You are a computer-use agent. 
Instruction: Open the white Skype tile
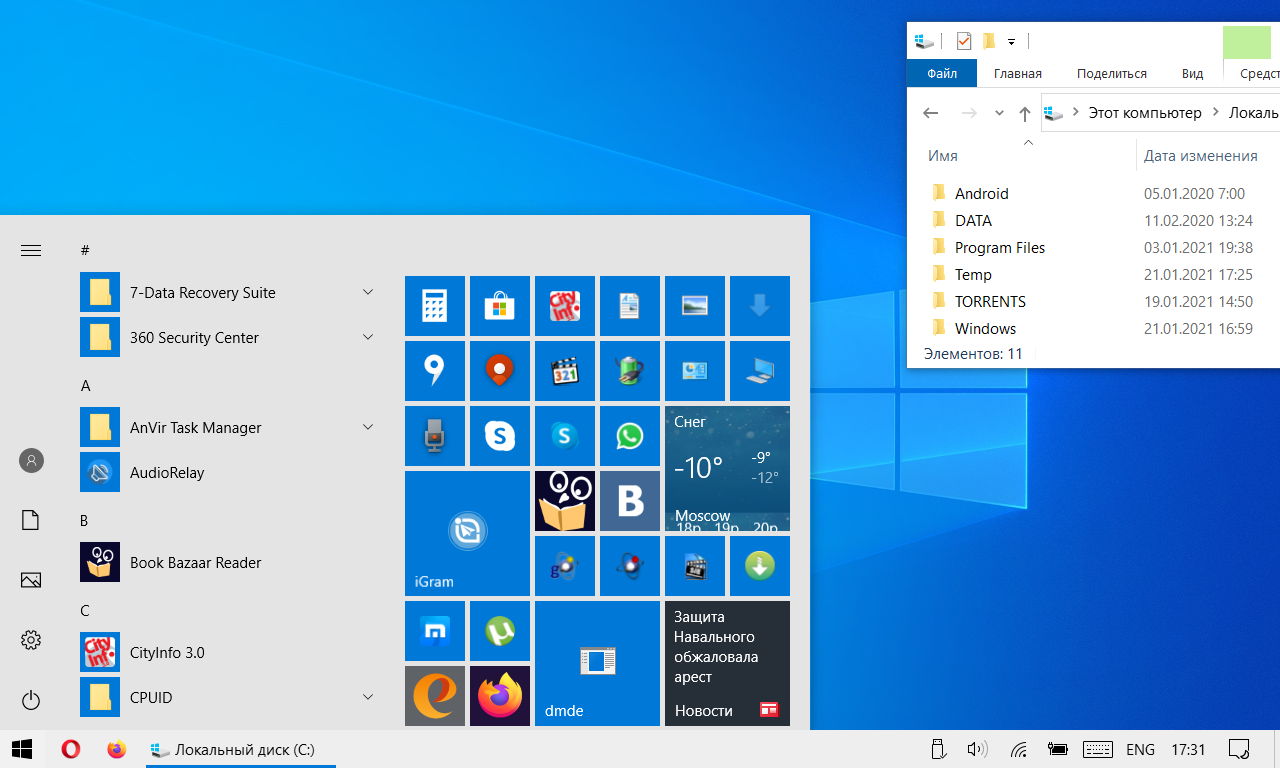pyautogui.click(x=499, y=436)
